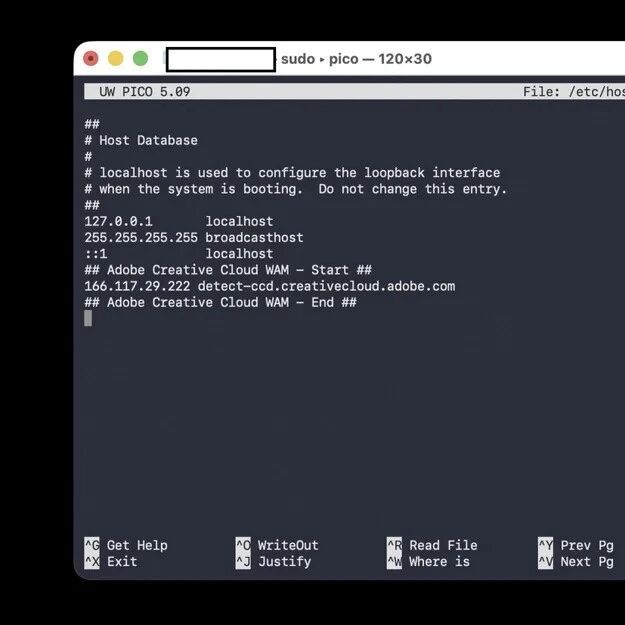This screenshot has height=625, width=625.
Task: Click 'Adobe Creative Cloud WAM – Start' line
Action: (228, 270)
